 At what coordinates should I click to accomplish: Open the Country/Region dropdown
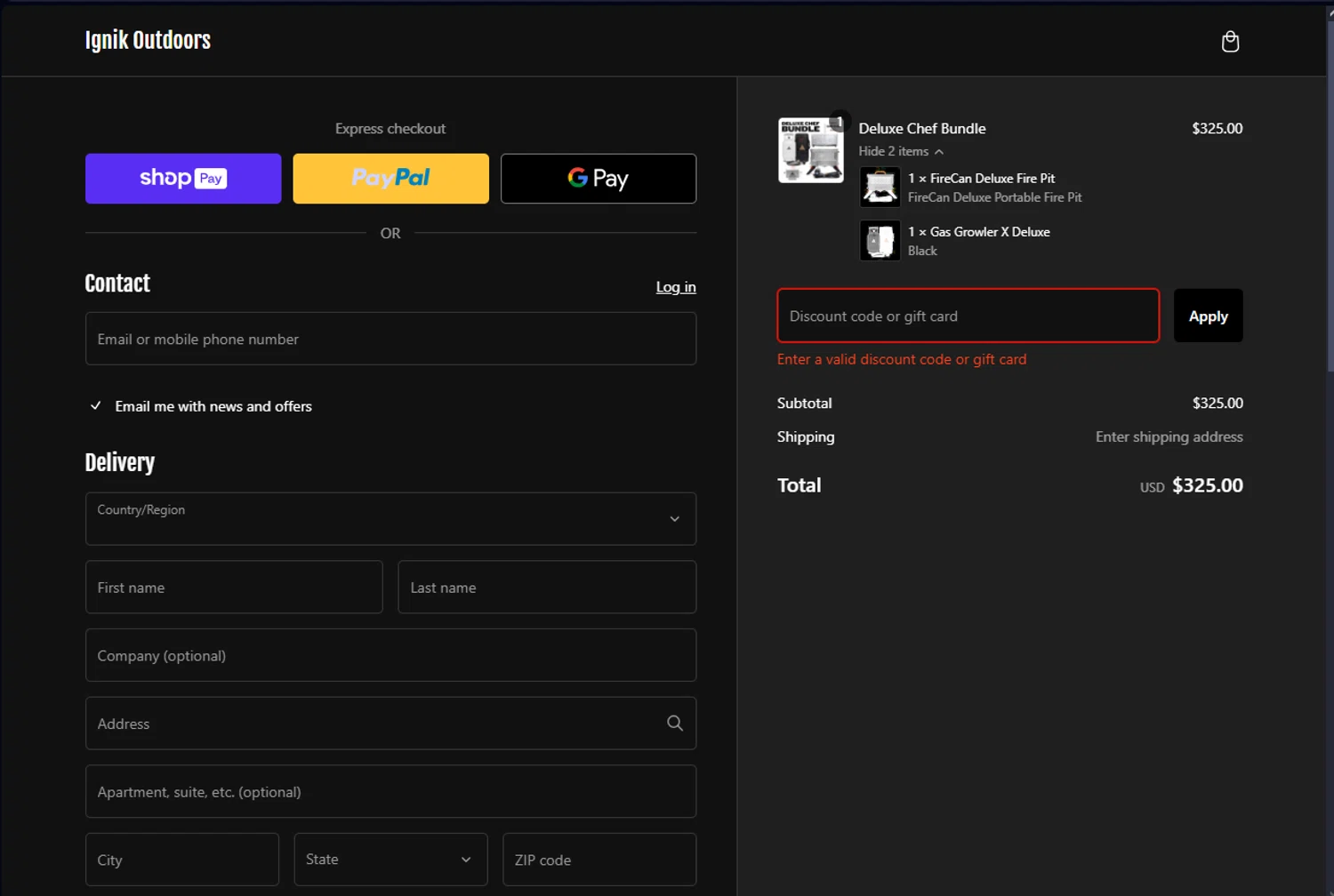pos(390,519)
